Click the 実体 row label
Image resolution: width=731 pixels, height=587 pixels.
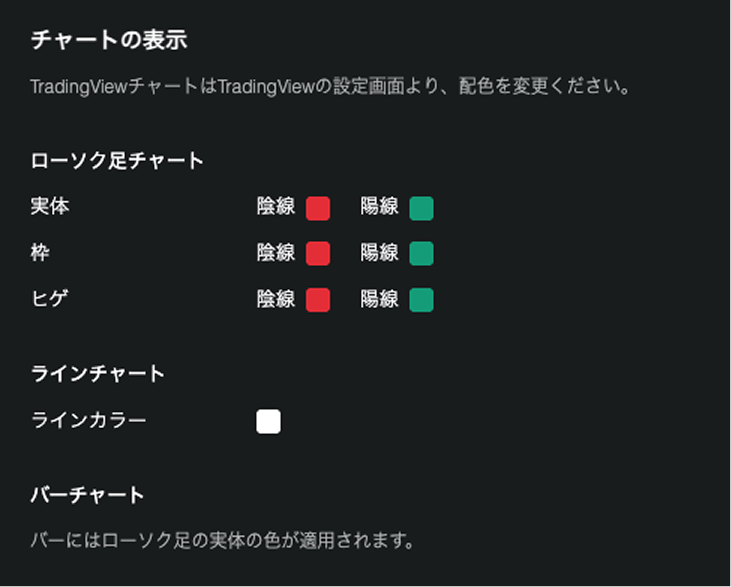50,207
